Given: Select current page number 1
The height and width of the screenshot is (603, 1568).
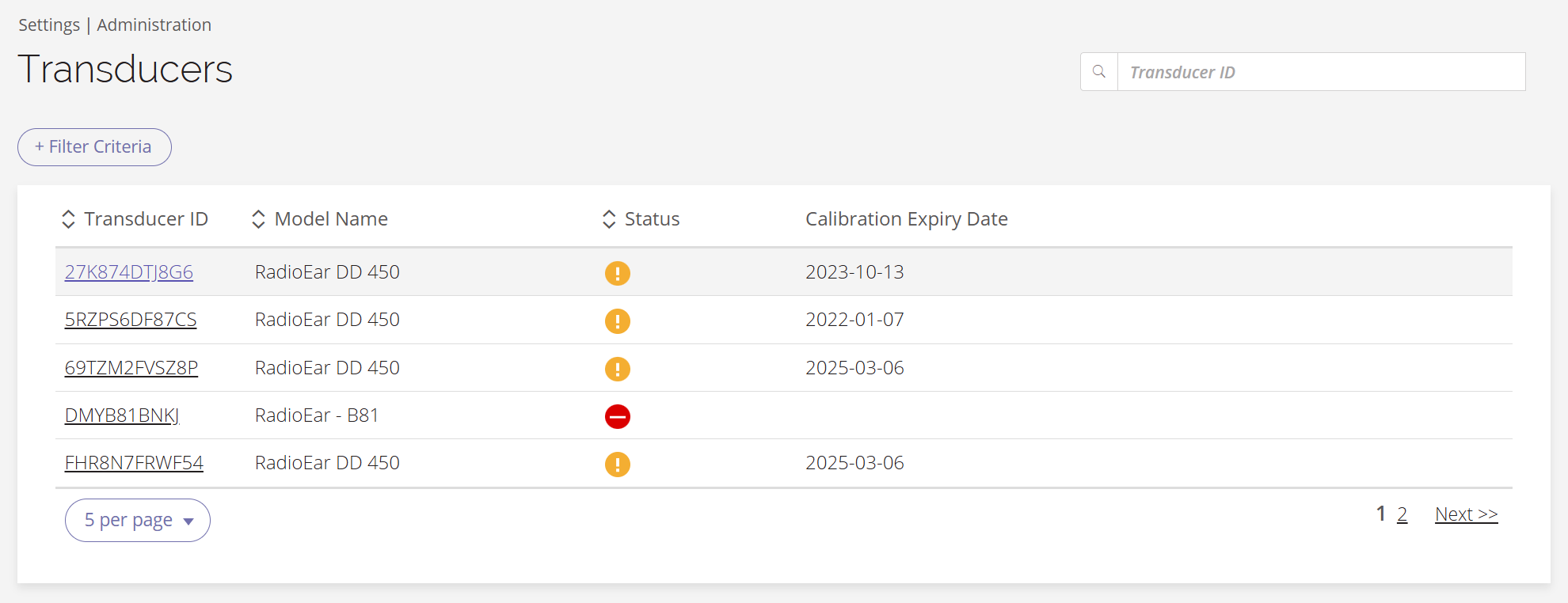Looking at the screenshot, I should click(x=1381, y=514).
